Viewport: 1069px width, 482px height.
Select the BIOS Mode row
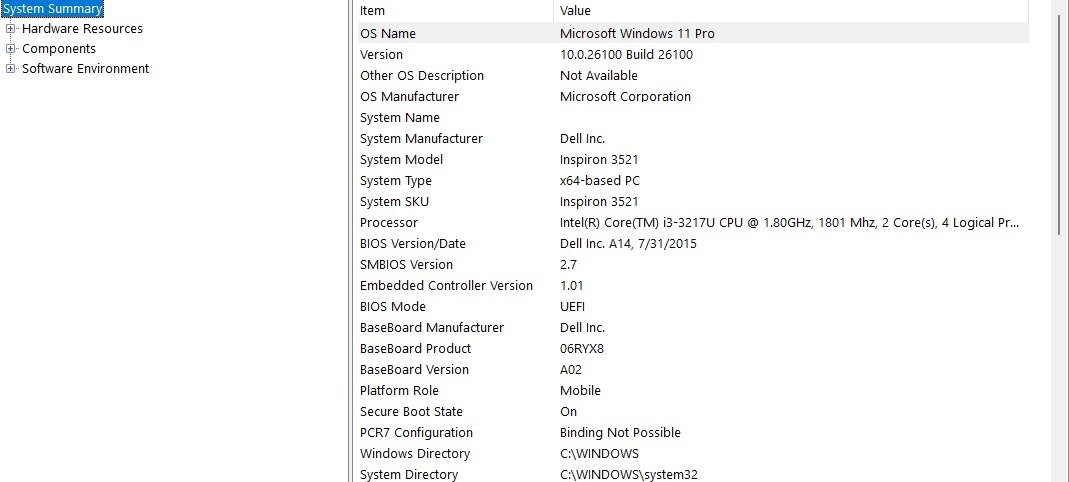tap(693, 307)
